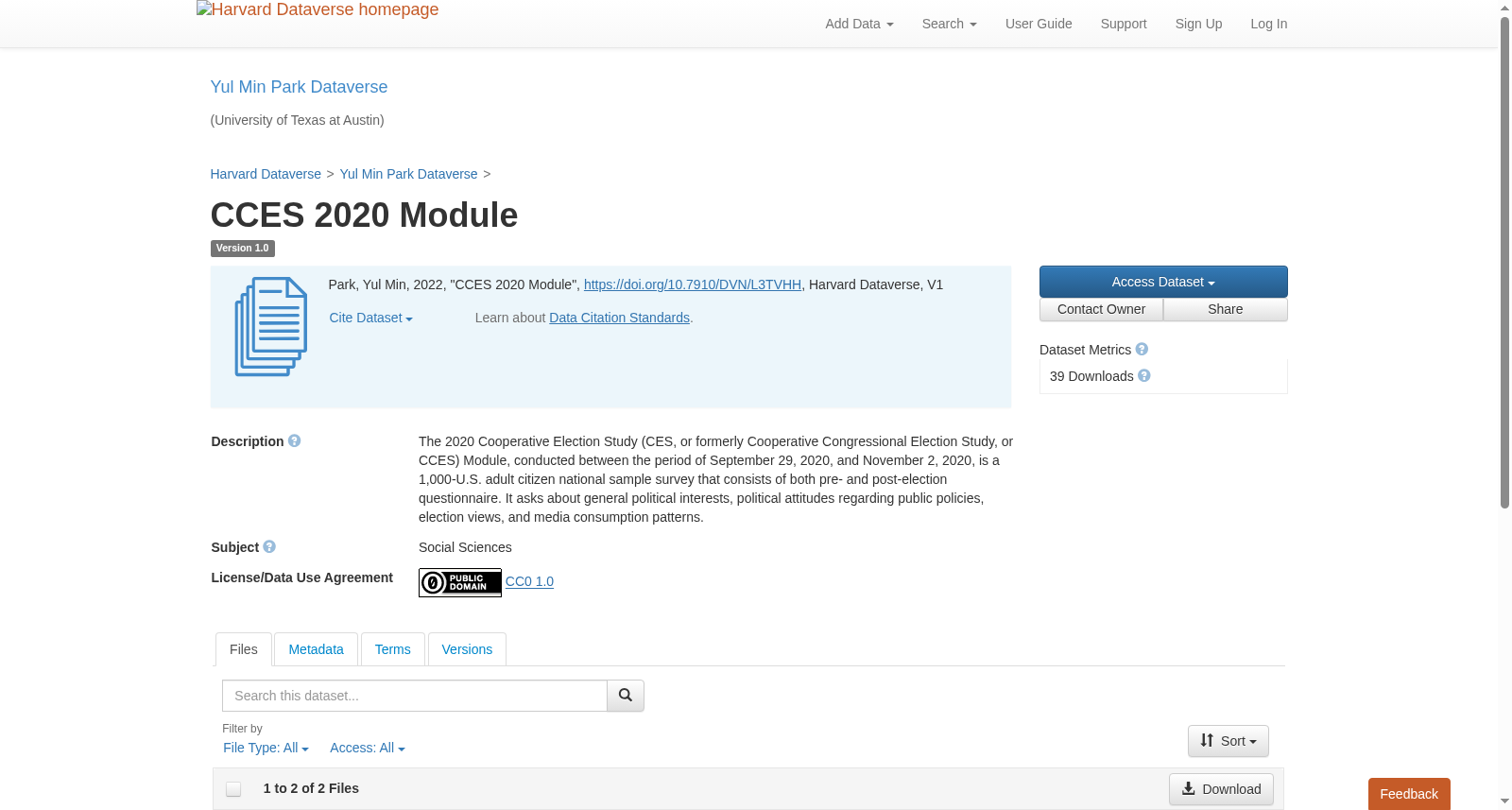Click the dataset documents icon
The width and height of the screenshot is (1512, 810).
pos(271,327)
